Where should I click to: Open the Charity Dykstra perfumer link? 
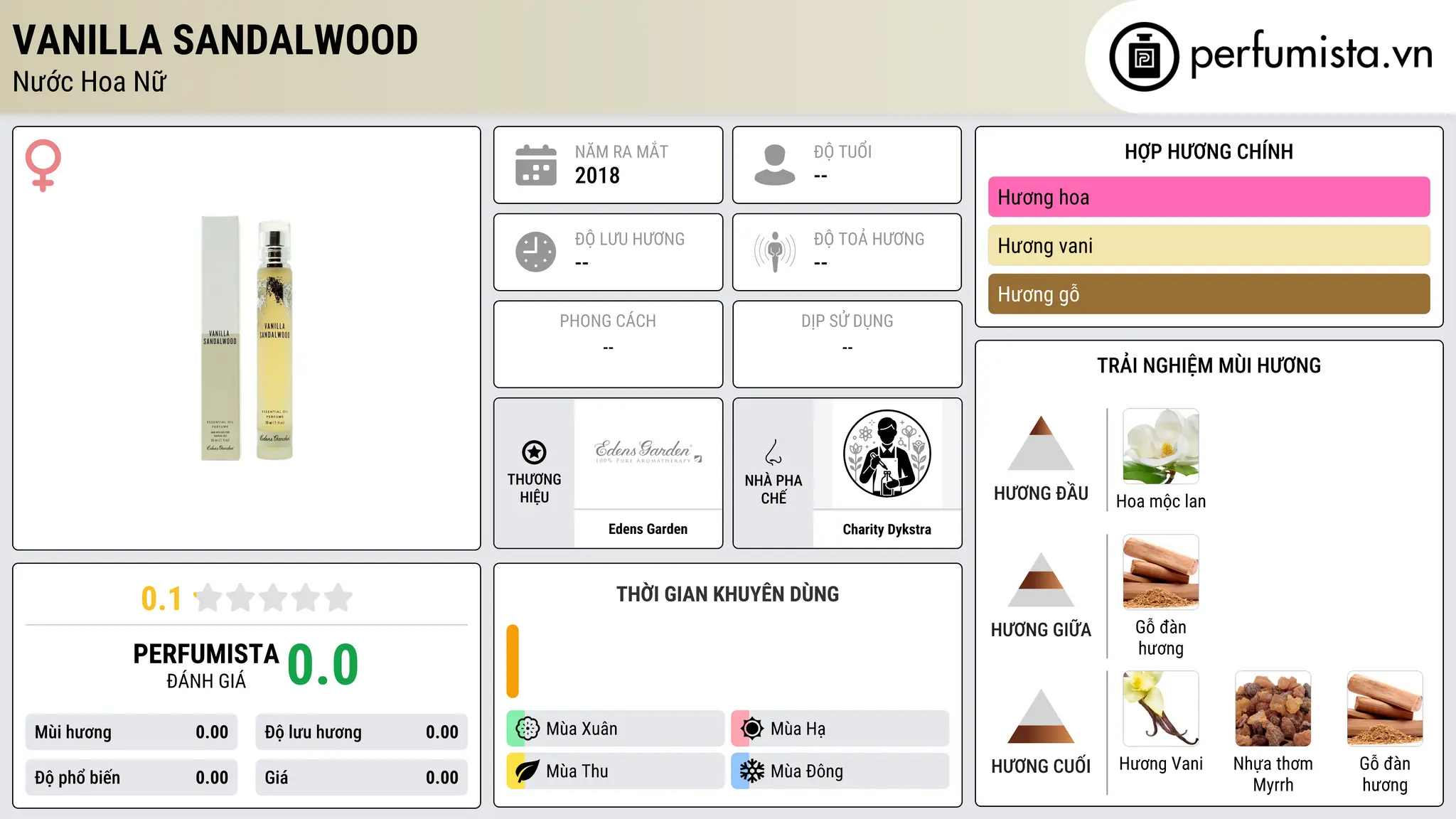887,529
